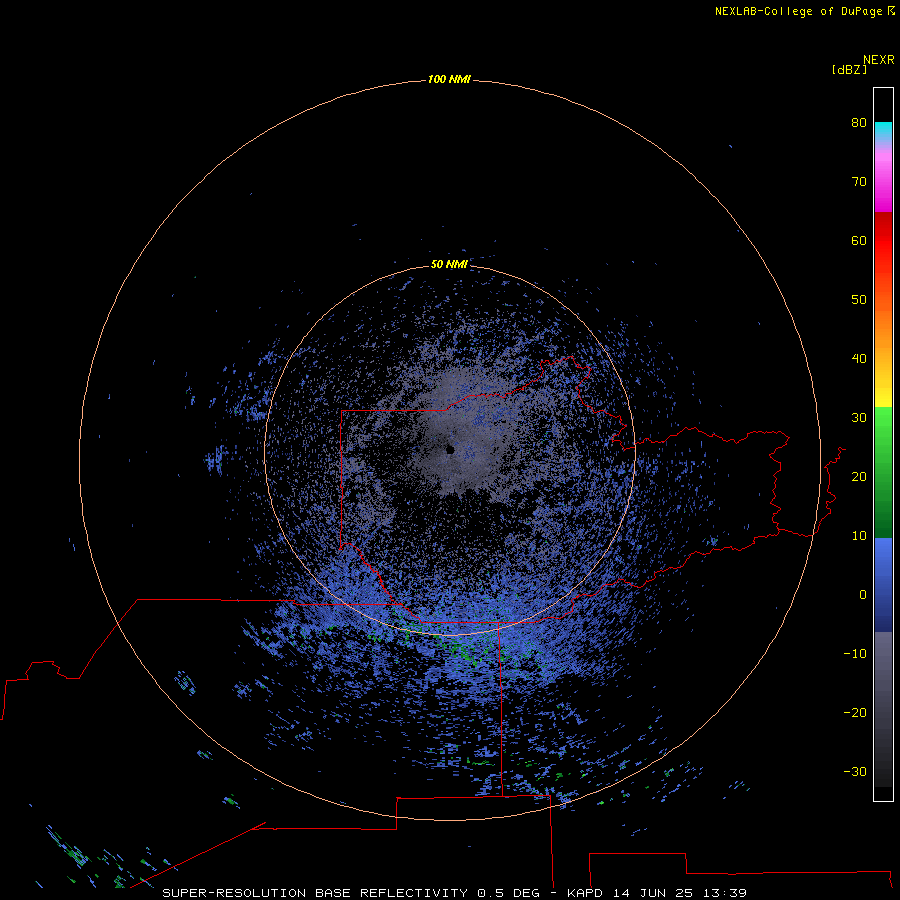Click the 100 NMI range ring label
Screen dimensions: 900x900
[449, 79]
